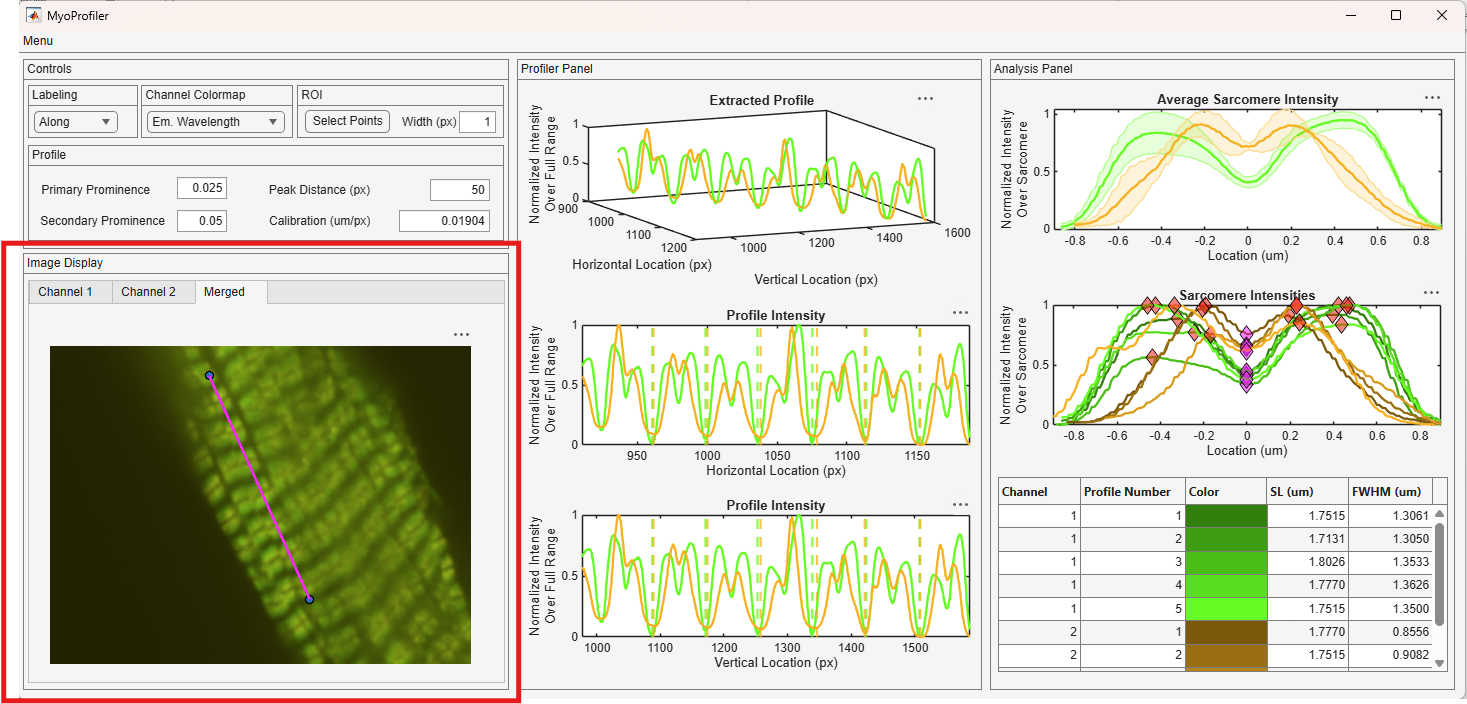The image size is (1467, 704).
Task: Open the Sarcomere Intensities plot options ellipsis
Action: point(1432,294)
